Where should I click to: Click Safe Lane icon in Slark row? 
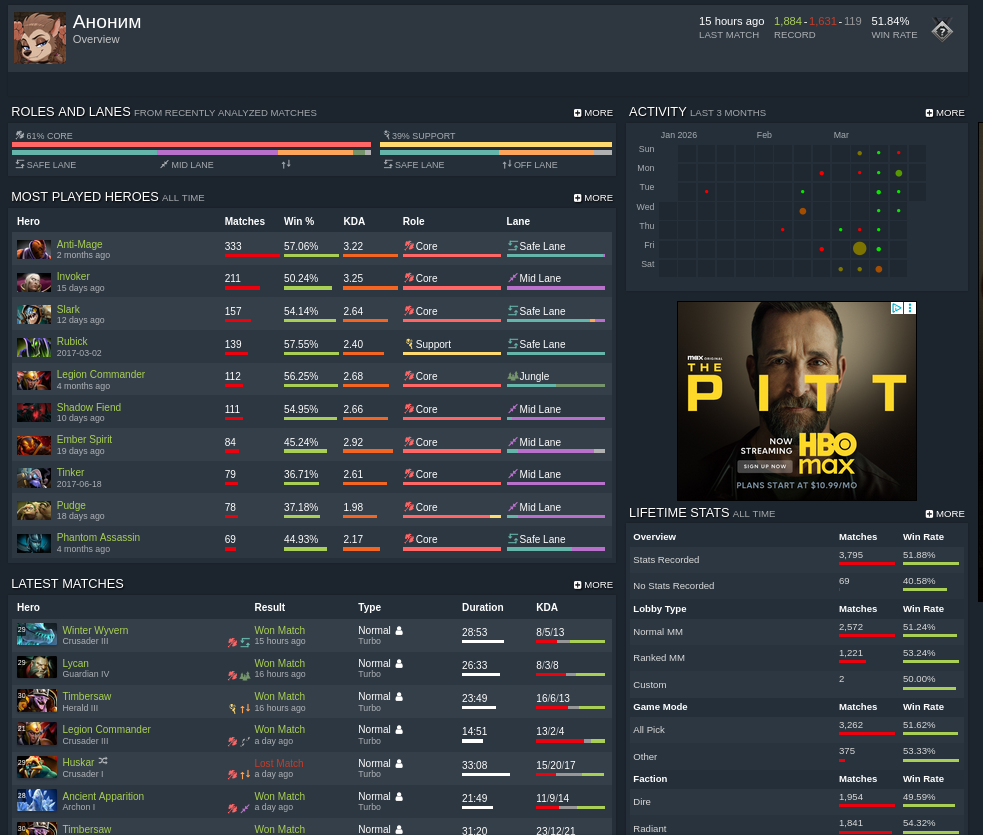[x=513, y=310]
